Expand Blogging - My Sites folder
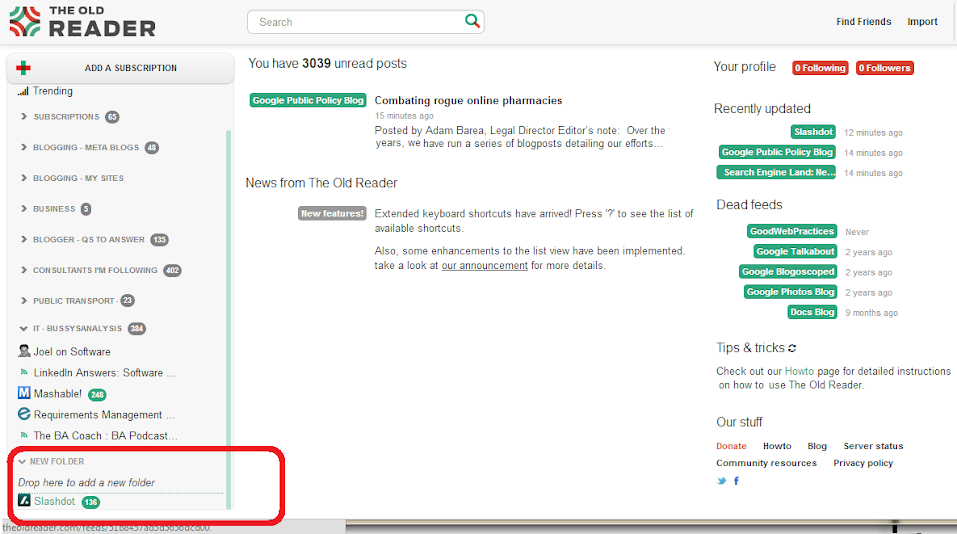This screenshot has width=957, height=534. pos(24,178)
